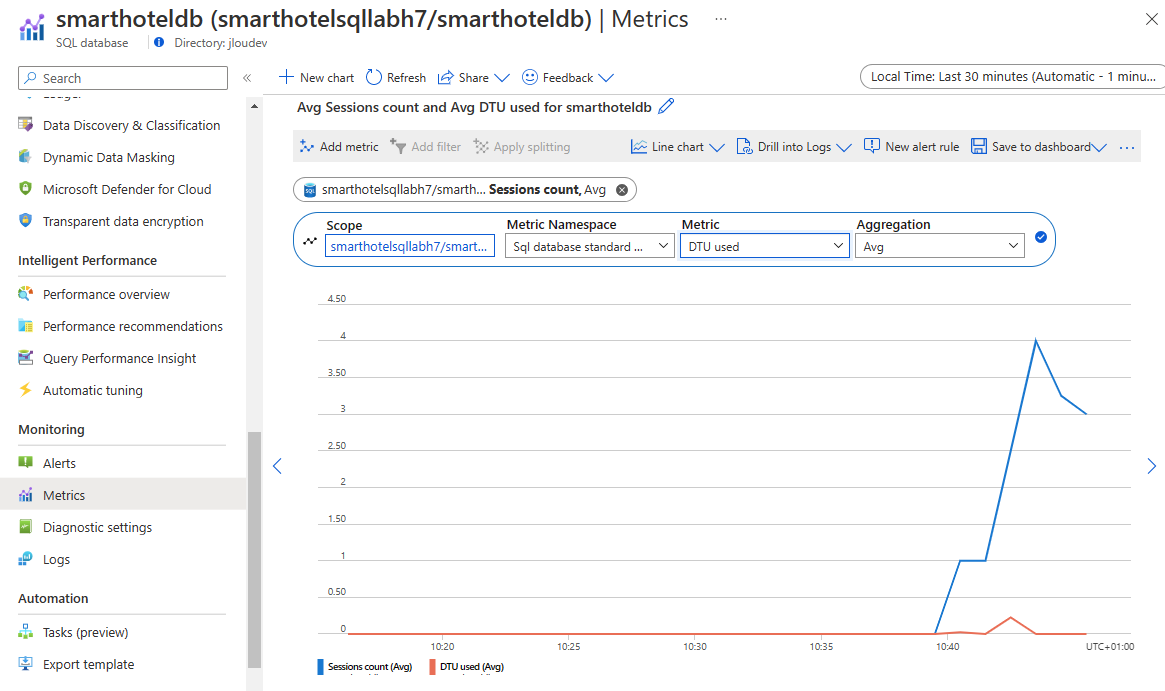Click the sidebar vertical scrollbar thumb
Viewport: 1165px width, 691px height.
[x=254, y=550]
